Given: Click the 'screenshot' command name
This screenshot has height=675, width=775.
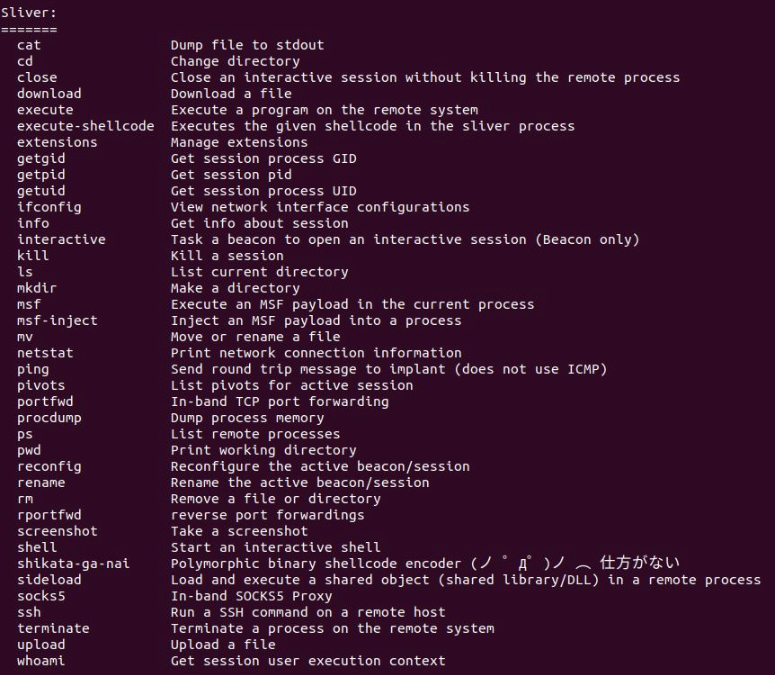Looking at the screenshot, I should pos(57,531).
